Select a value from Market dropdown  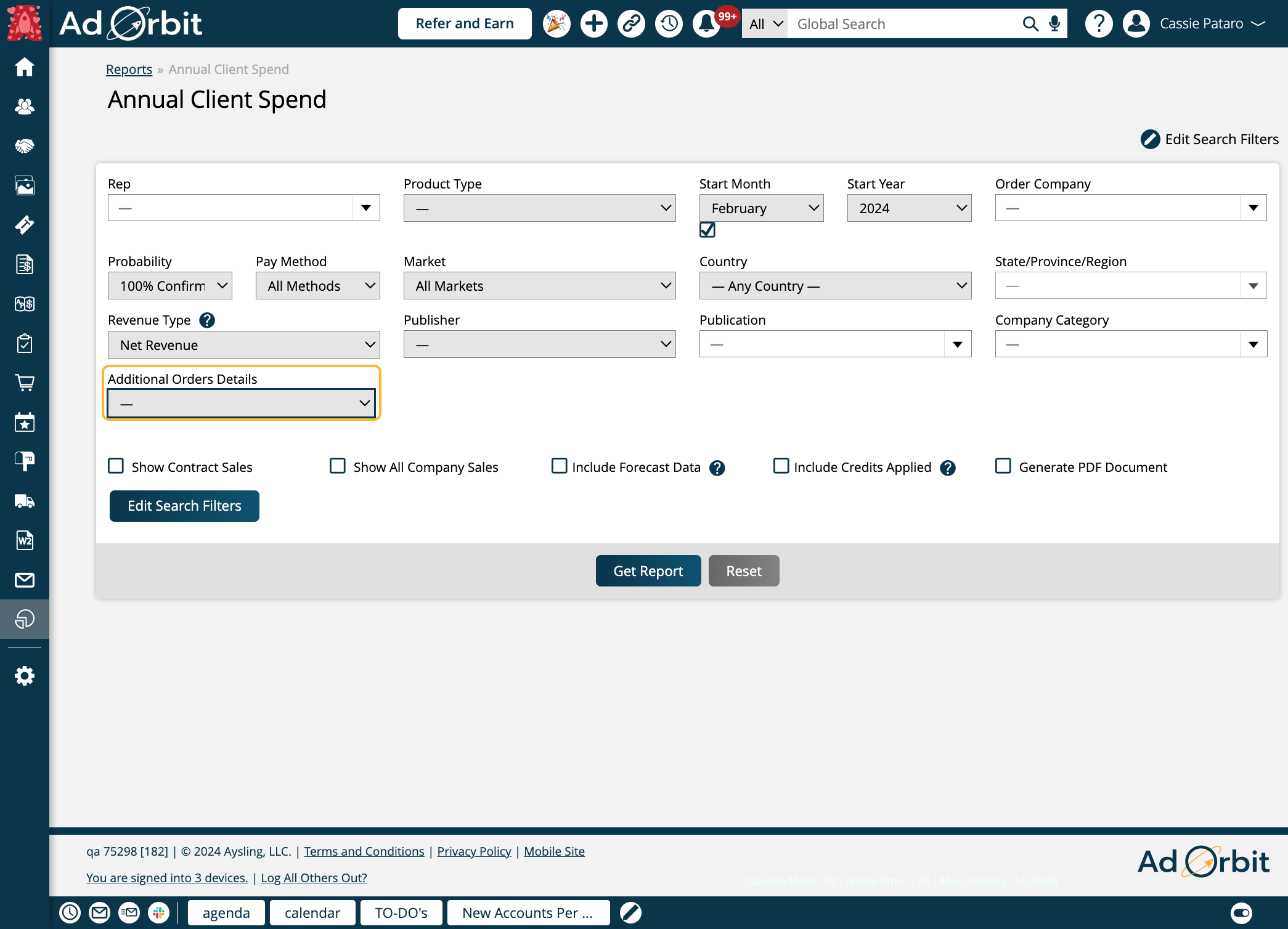[540, 286]
